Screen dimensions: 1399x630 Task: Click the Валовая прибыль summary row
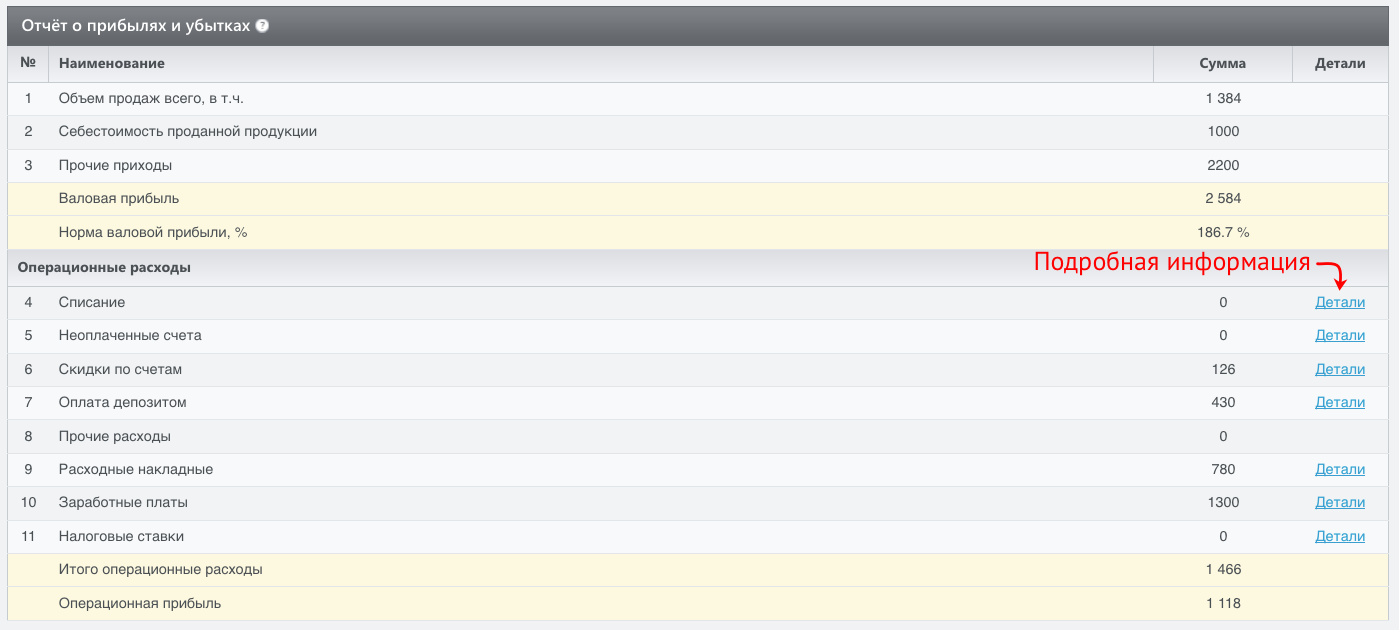pos(119,198)
